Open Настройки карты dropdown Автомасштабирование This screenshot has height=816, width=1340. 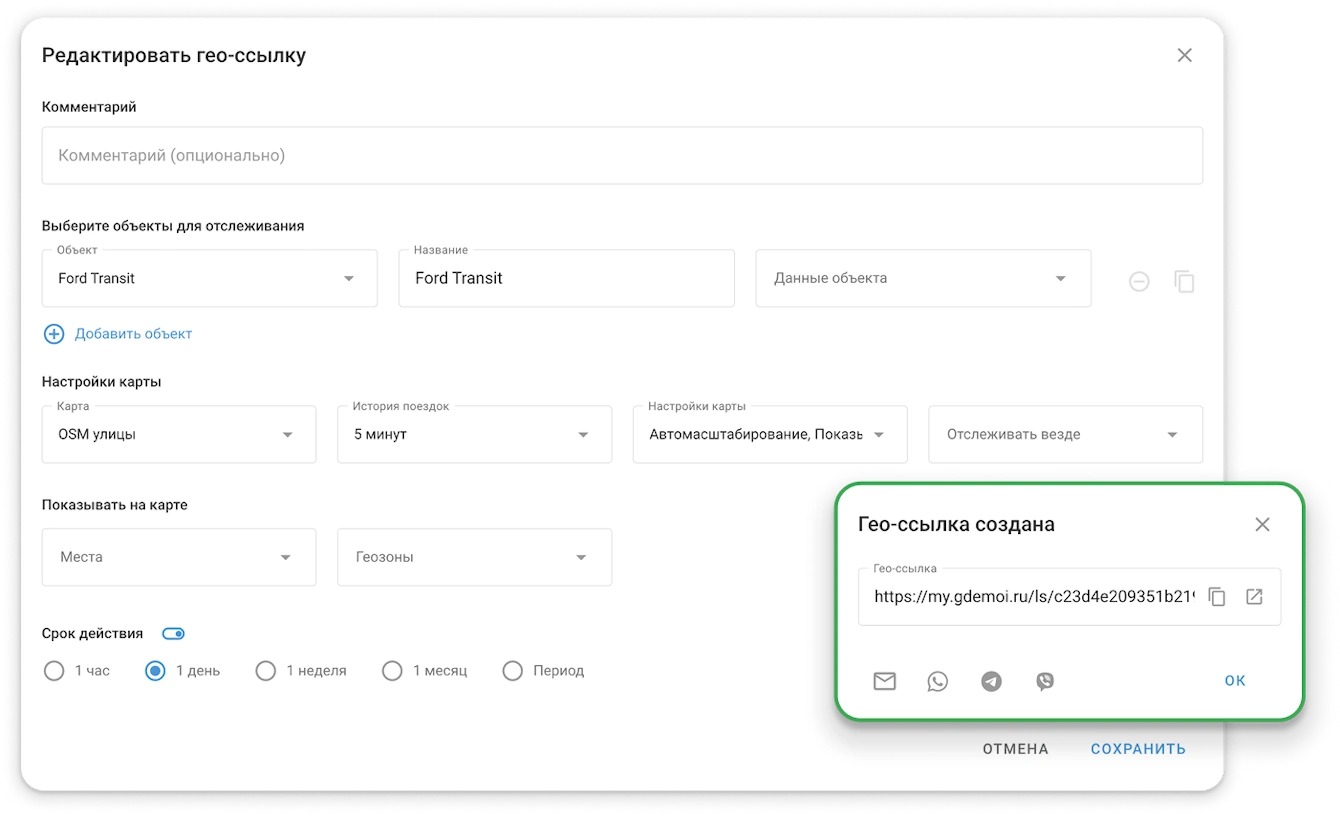click(770, 434)
